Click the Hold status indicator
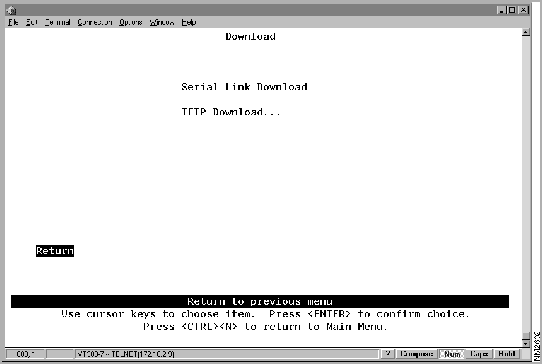This screenshot has width=542, height=364. pyautogui.click(x=507, y=354)
